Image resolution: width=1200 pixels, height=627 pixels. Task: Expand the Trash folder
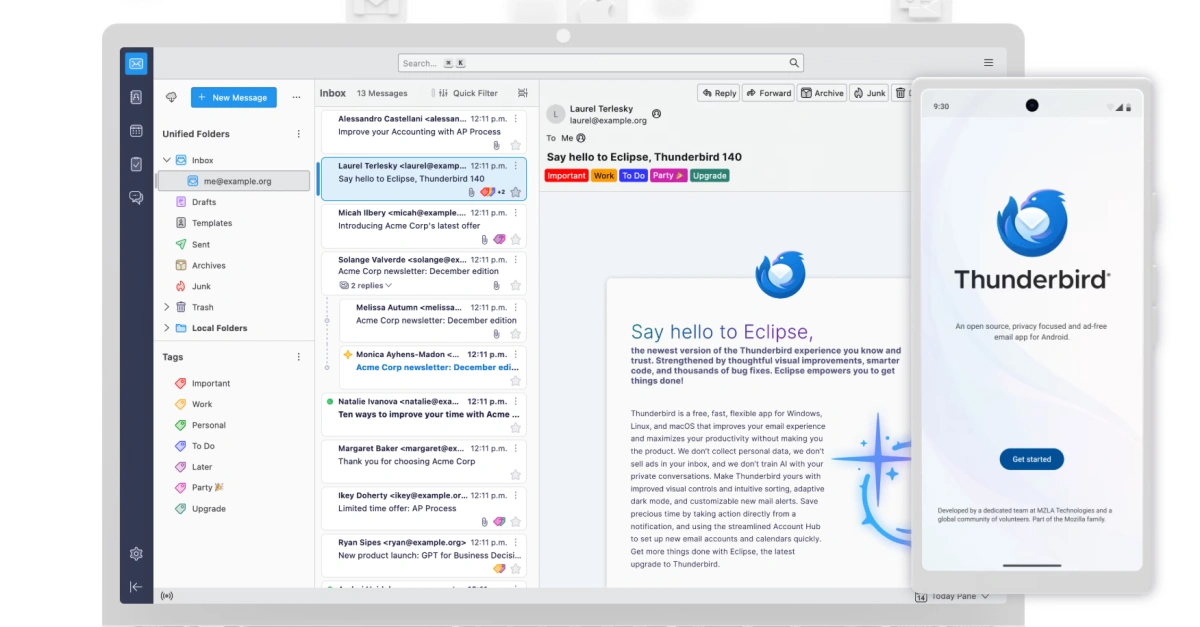coord(167,307)
